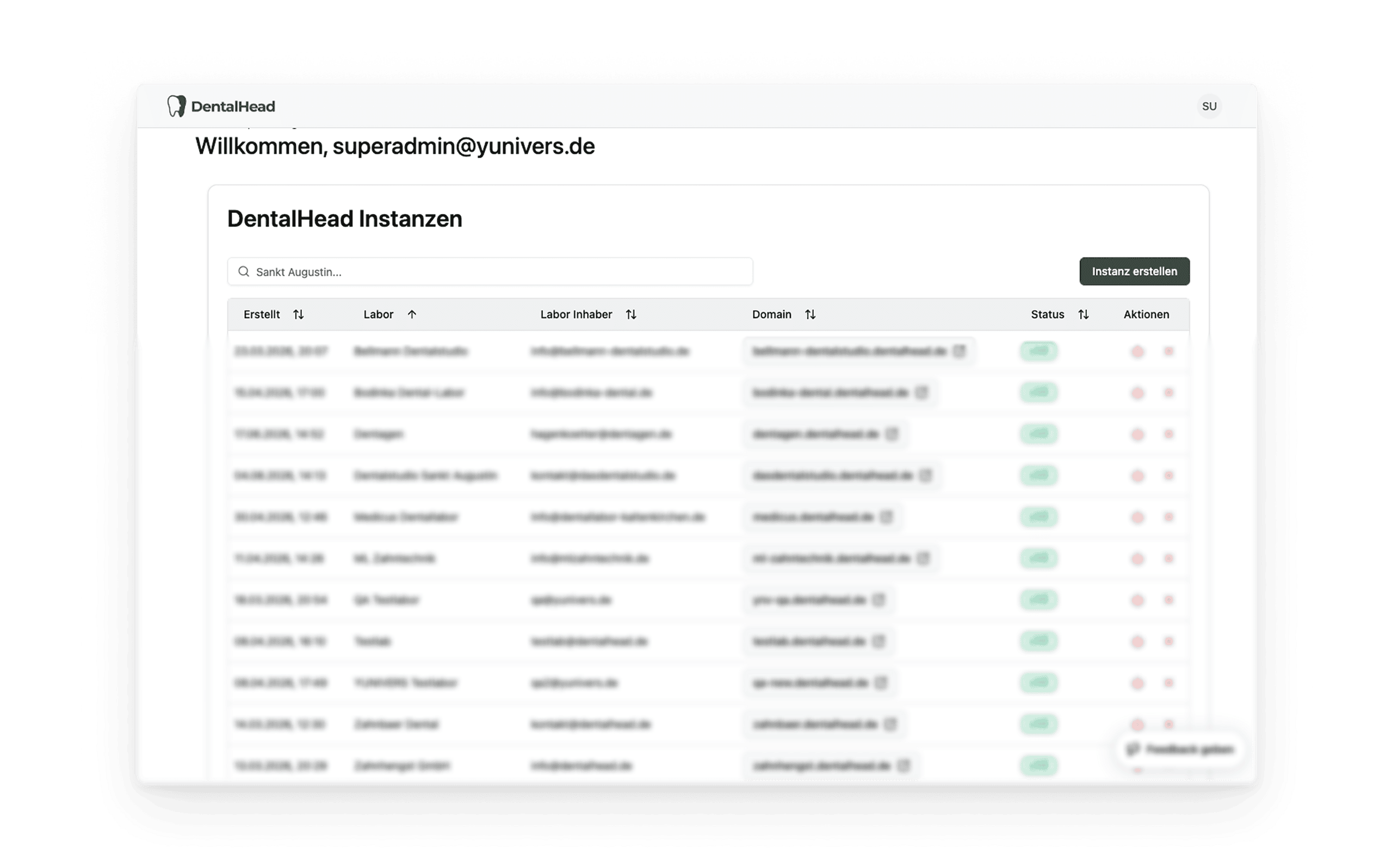The image size is (1392, 868).
Task: Open external link icon beside medicus.dentalhead.de
Action: click(x=886, y=517)
